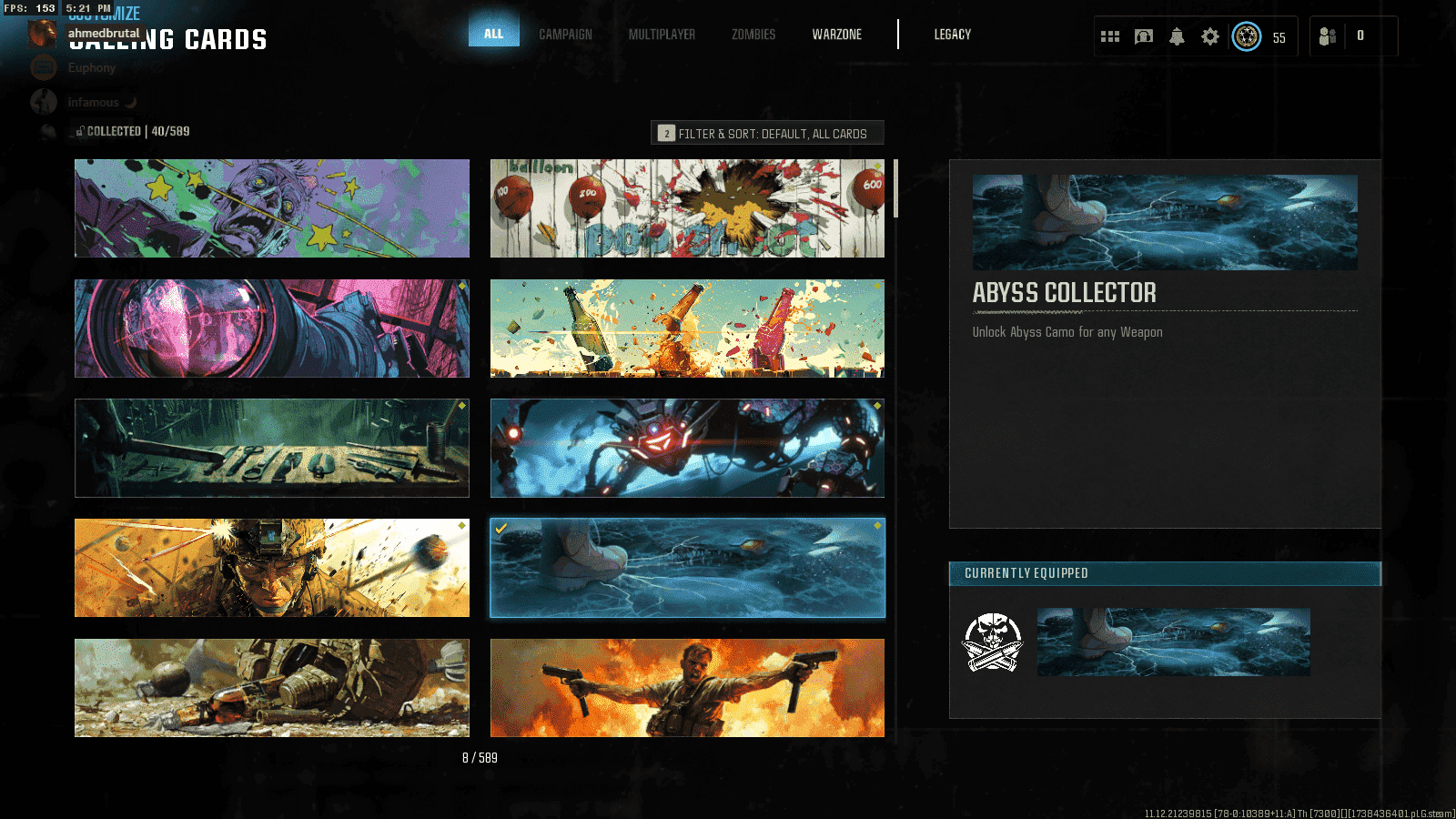Select the checkmarked Abyss Collector card
Viewport: 1456px width, 819px height.
[687, 569]
